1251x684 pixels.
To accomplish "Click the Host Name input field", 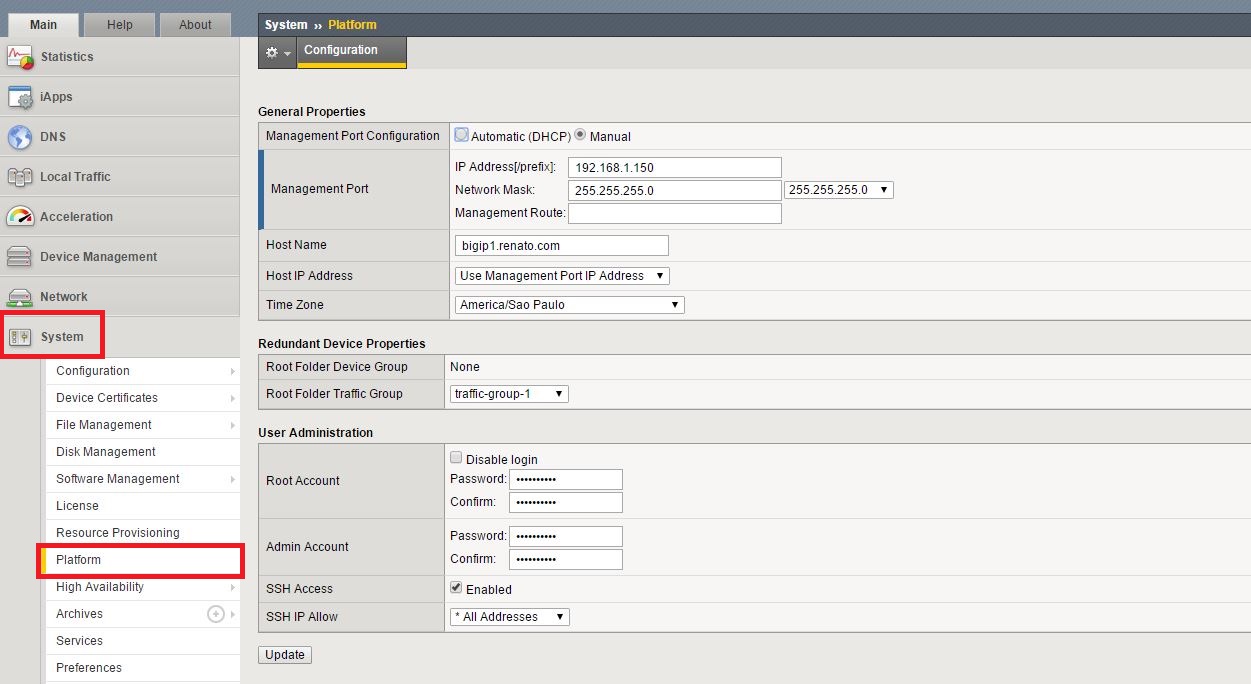I will click(561, 245).
